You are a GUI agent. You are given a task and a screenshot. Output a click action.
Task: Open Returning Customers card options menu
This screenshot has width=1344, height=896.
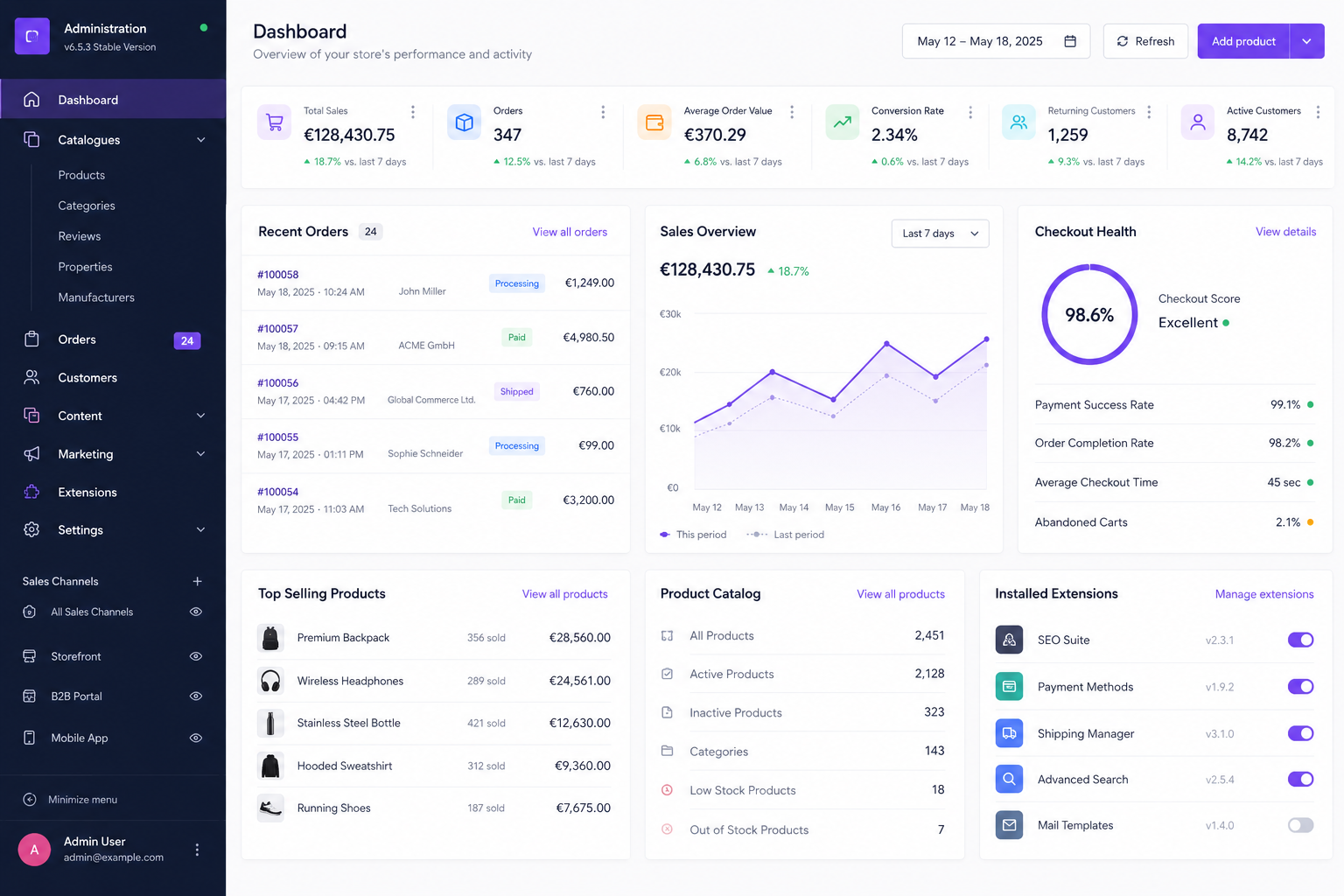[1149, 112]
